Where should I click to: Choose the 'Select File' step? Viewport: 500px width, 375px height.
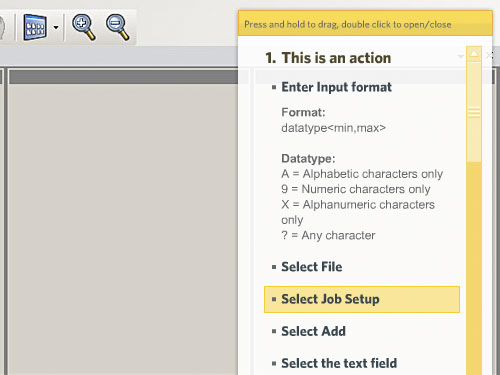click(312, 267)
